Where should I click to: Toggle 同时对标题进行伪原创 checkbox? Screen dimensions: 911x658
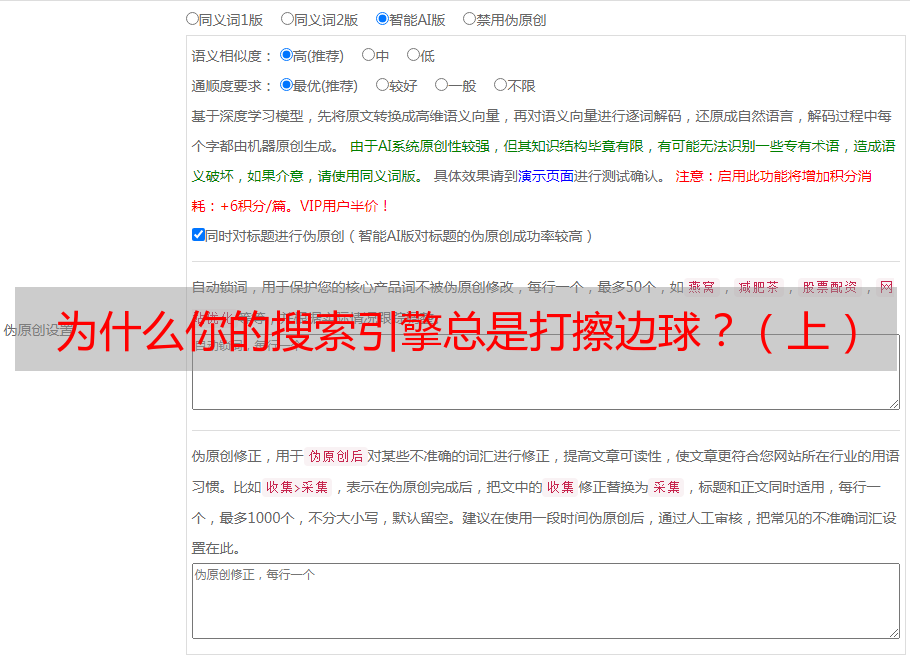(198, 235)
